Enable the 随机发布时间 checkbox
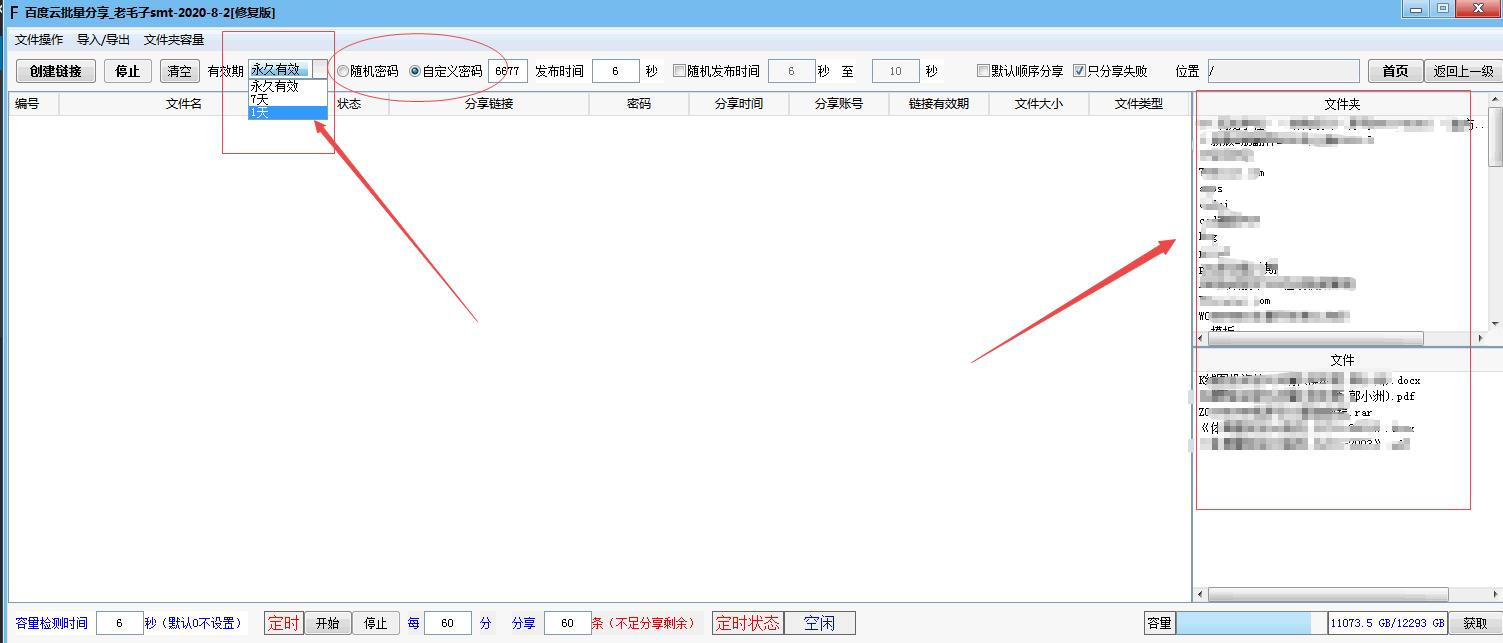Viewport: 1503px width, 643px height. (x=716, y=71)
